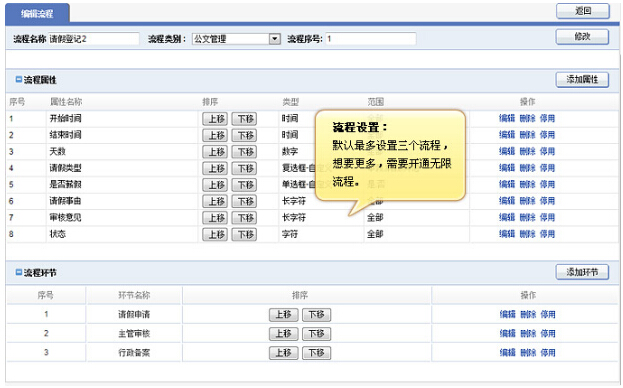The height and width of the screenshot is (388, 623).
Task: Move 天数 attribute up
Action: point(215,152)
